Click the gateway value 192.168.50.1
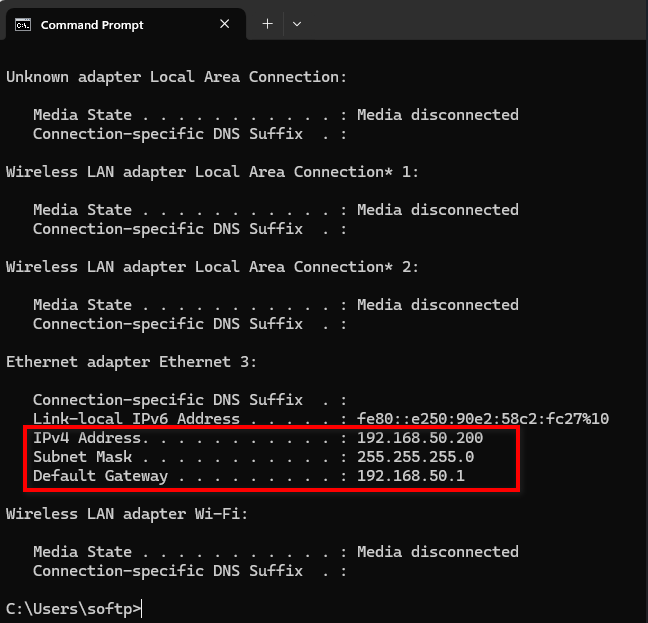The image size is (648, 623). [x=410, y=476]
